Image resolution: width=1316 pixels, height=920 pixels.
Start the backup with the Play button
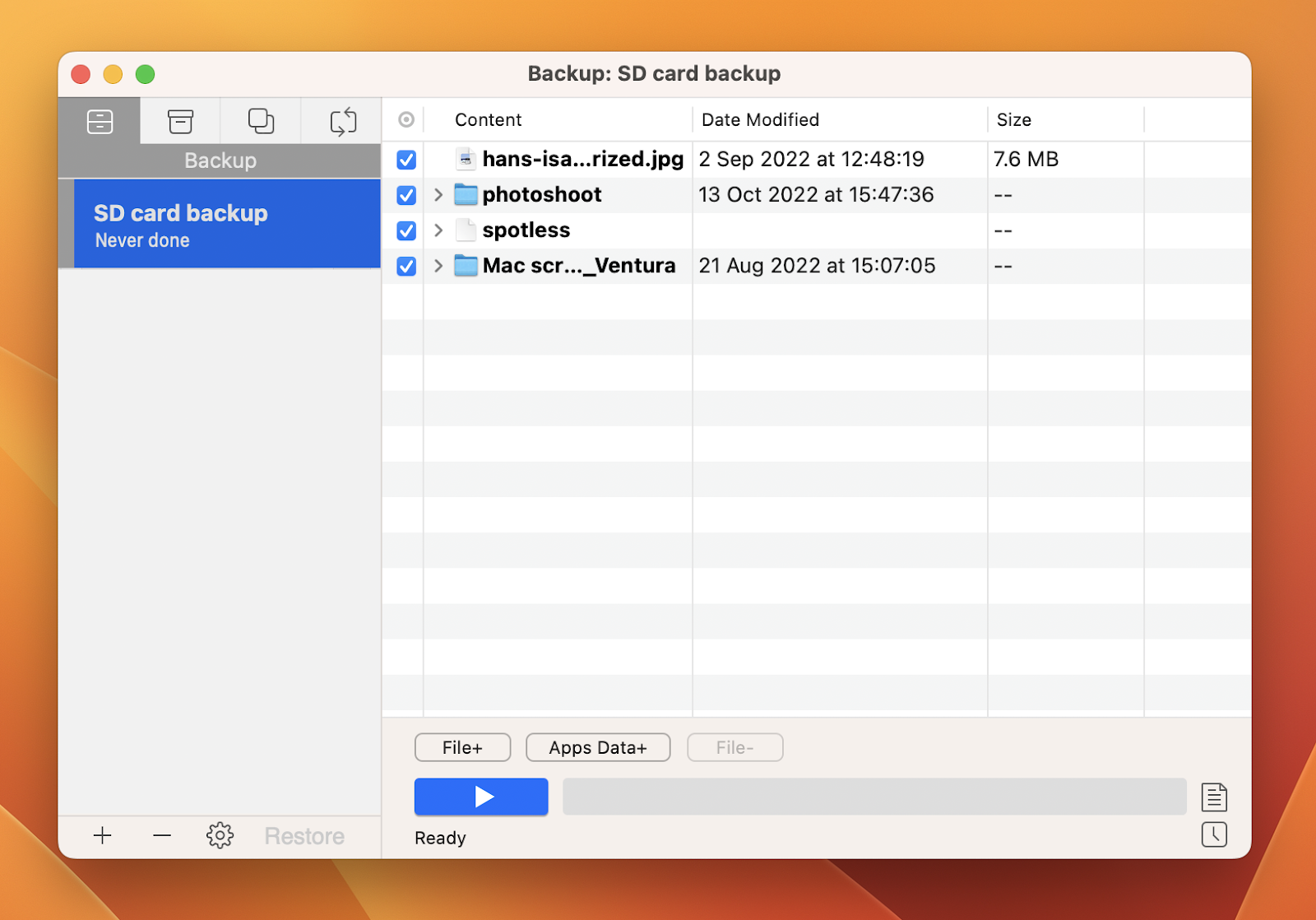pyautogui.click(x=480, y=797)
